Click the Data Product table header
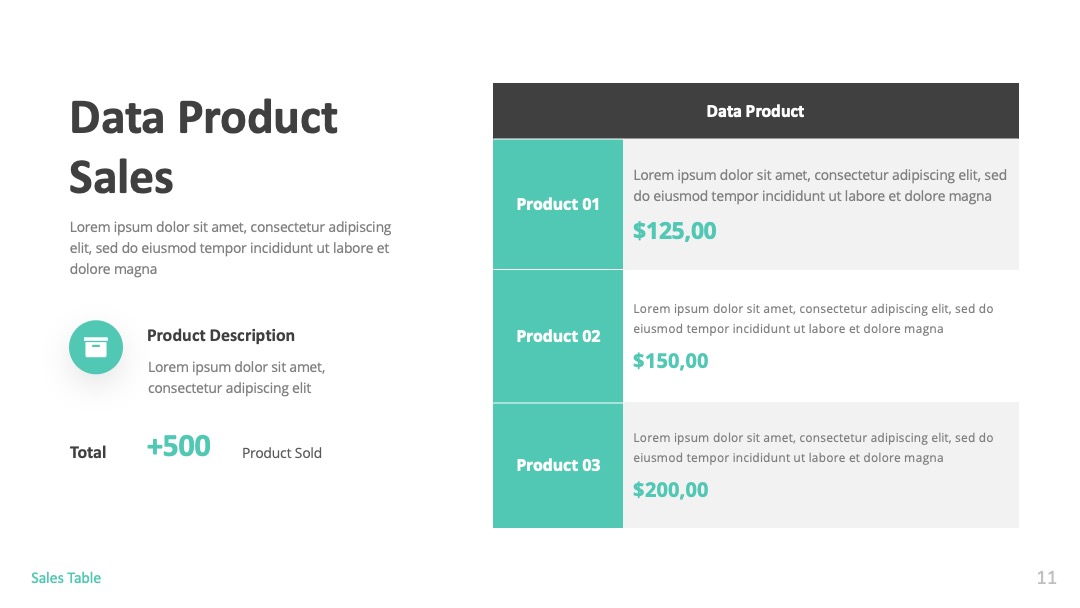Image resolution: width=1080 pixels, height=608 pixels. coord(756,111)
